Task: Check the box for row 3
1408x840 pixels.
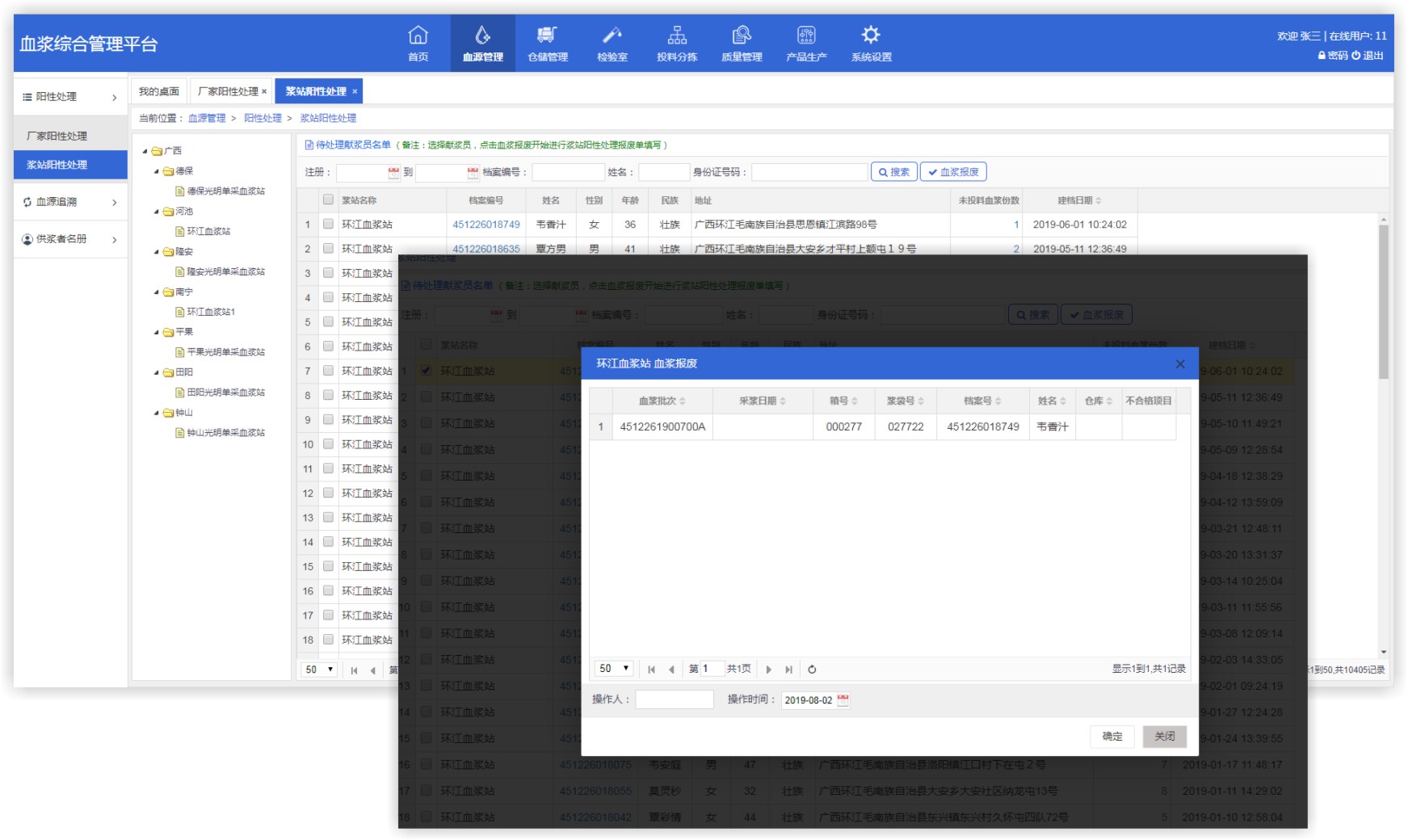Action: [x=328, y=273]
